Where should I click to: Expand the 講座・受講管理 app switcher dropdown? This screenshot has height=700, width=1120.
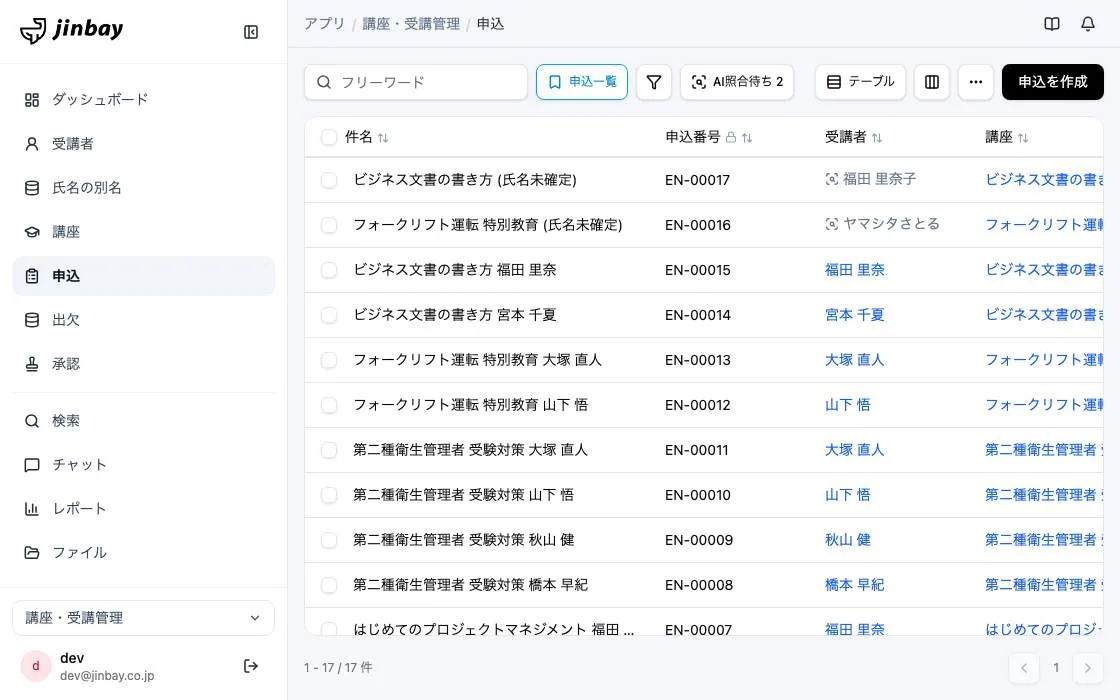(144, 618)
